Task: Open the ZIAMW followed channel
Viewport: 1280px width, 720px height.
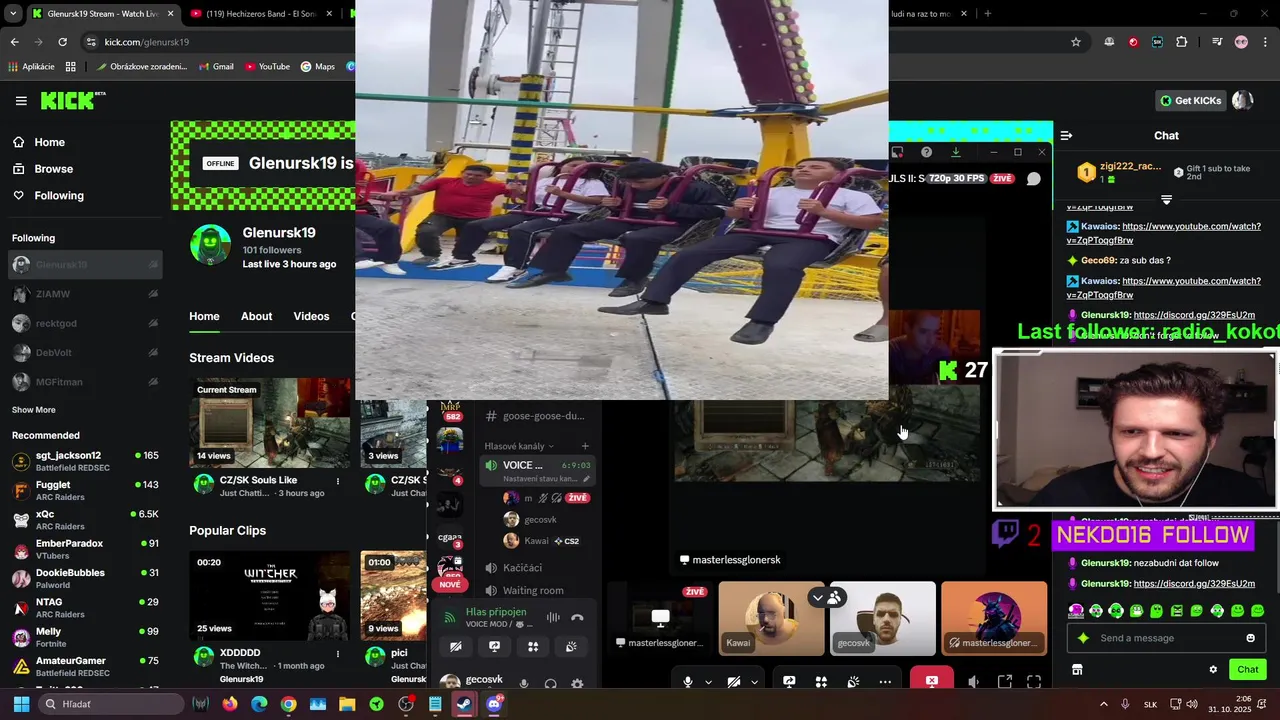Action: coord(85,294)
